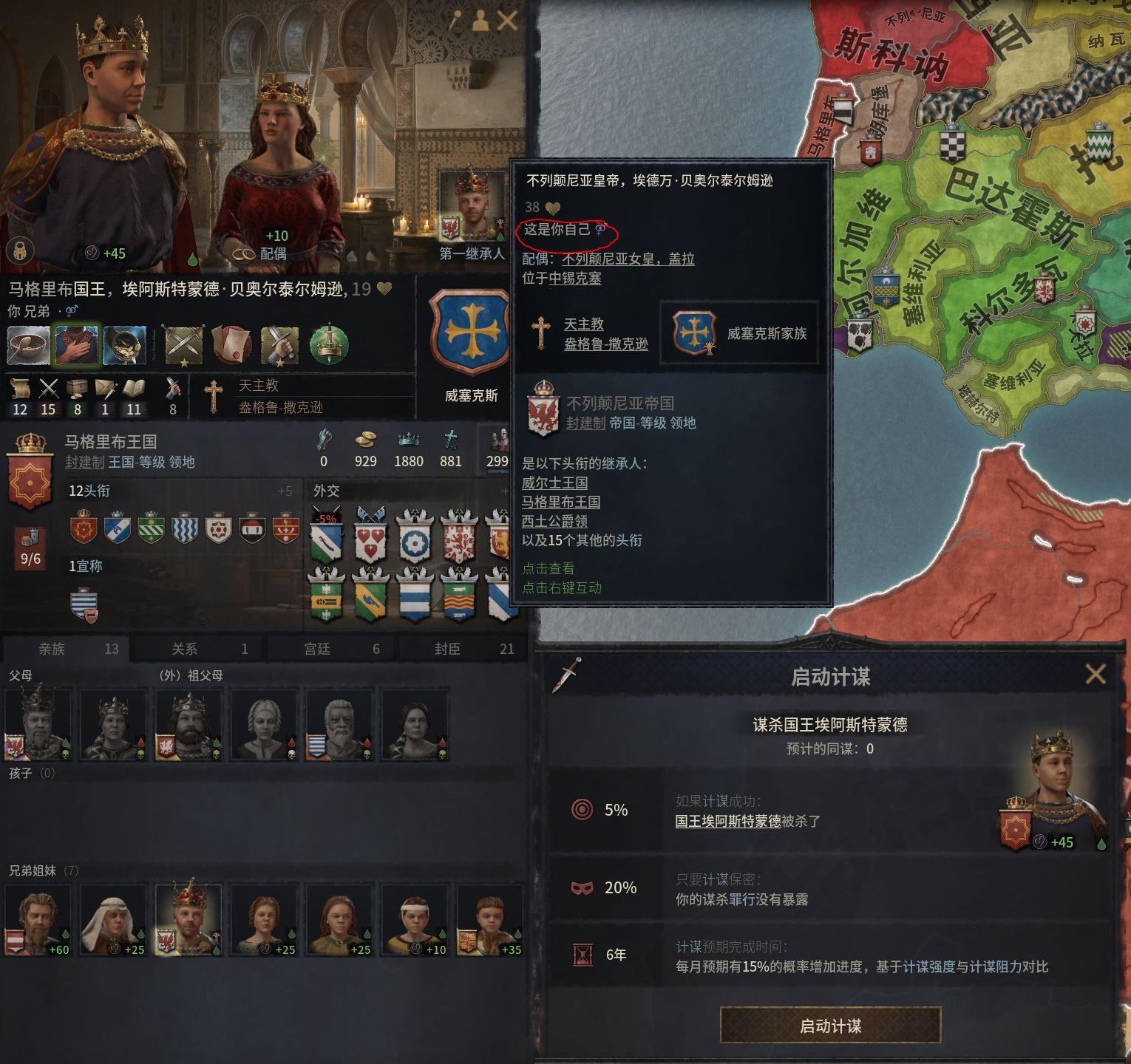Follow the 不列颠尼亚女皇，盖拉 spouse link
This screenshot has width=1131, height=1064.
[x=628, y=259]
